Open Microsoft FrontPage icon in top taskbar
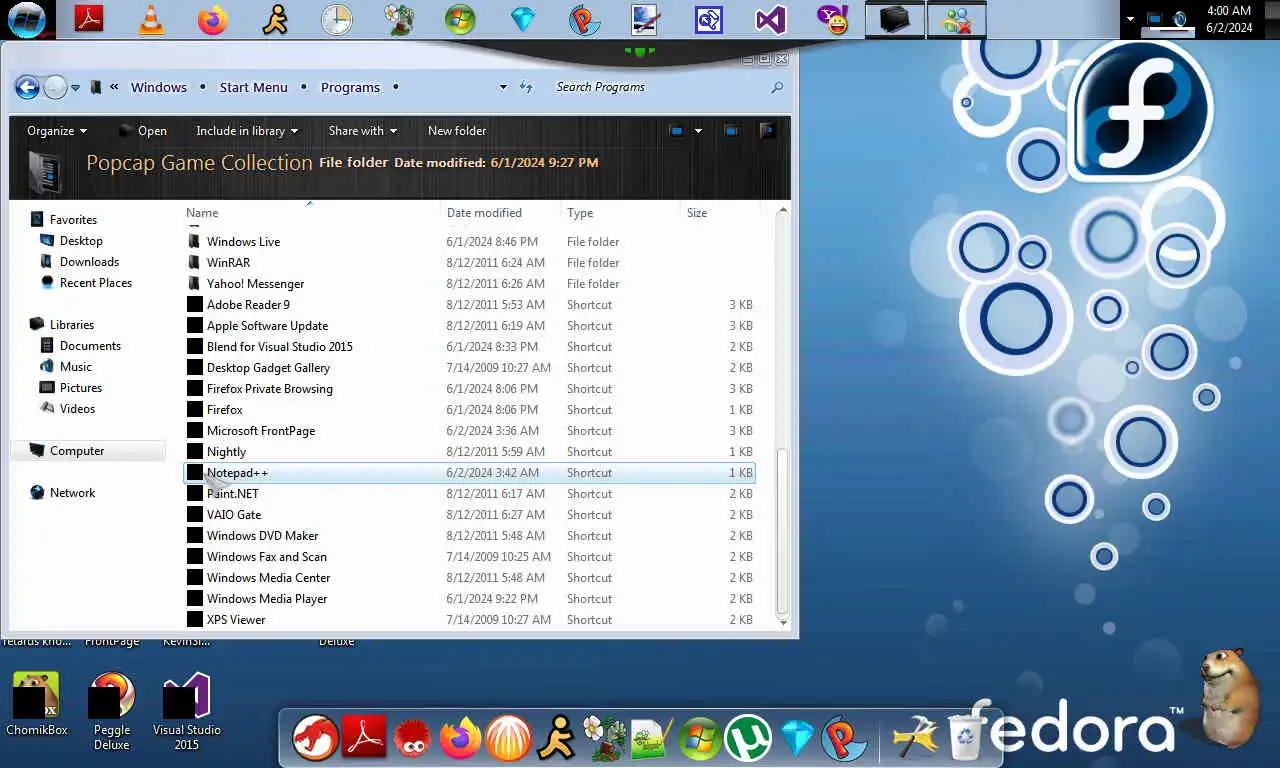The width and height of the screenshot is (1280, 768). coord(709,19)
